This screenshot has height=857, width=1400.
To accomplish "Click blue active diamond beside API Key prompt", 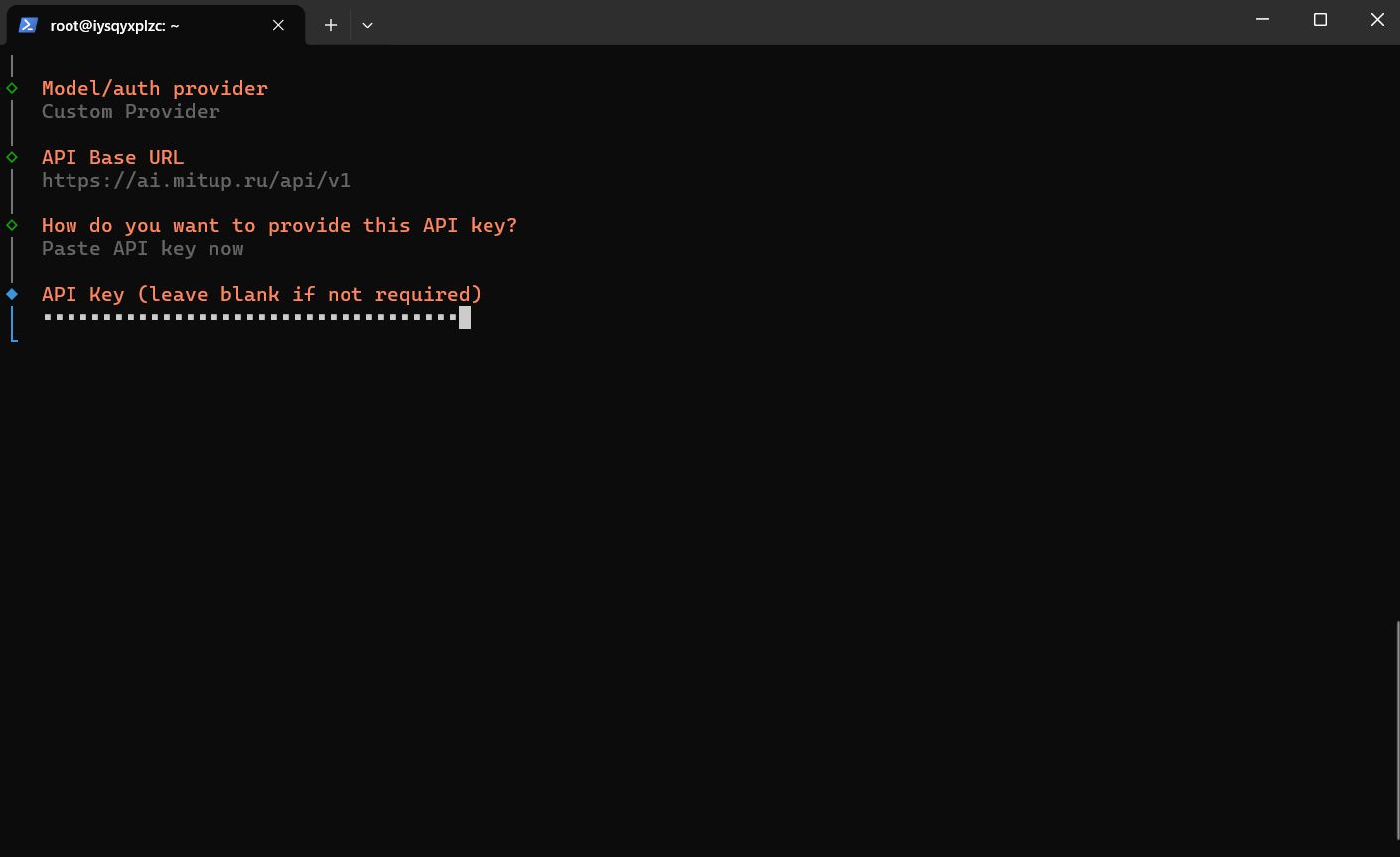I will 12,294.
